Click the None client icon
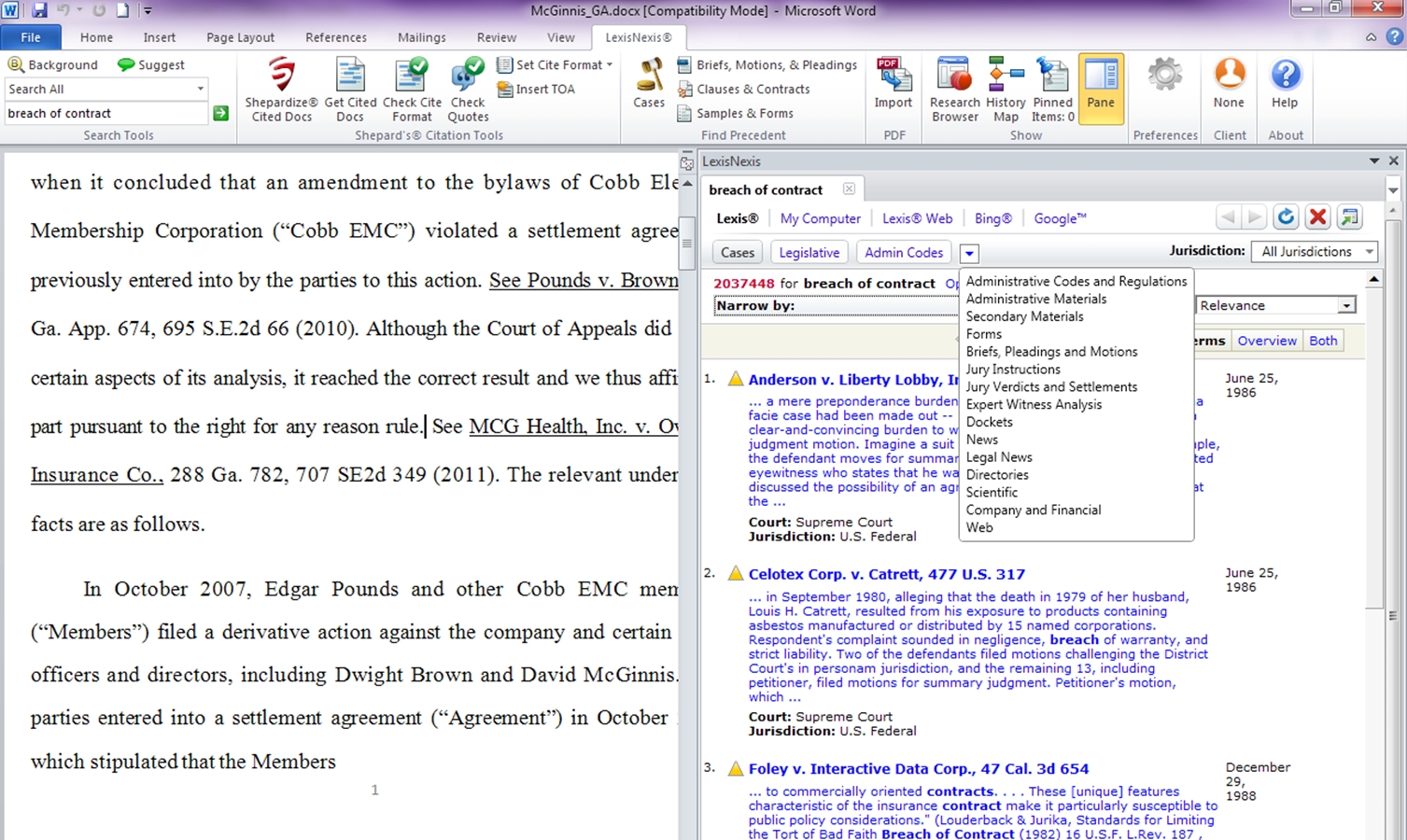Screen dimensions: 1407x840 1229,84
